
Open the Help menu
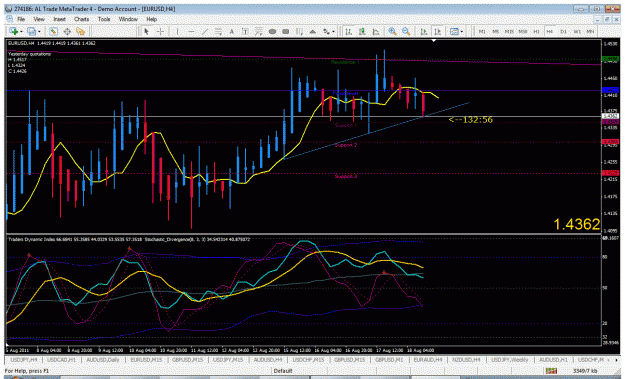point(151,19)
